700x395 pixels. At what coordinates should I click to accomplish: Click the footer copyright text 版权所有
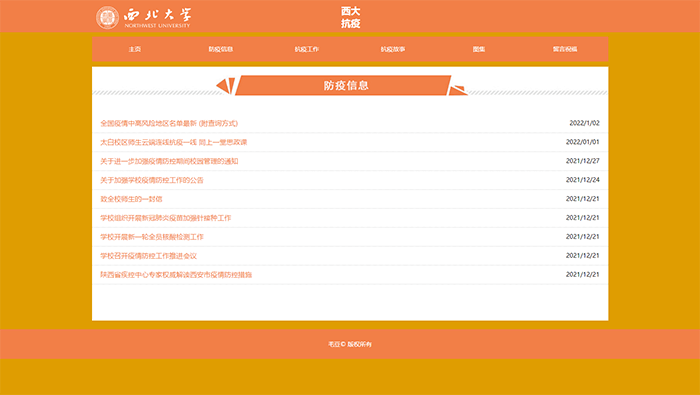tap(359, 344)
